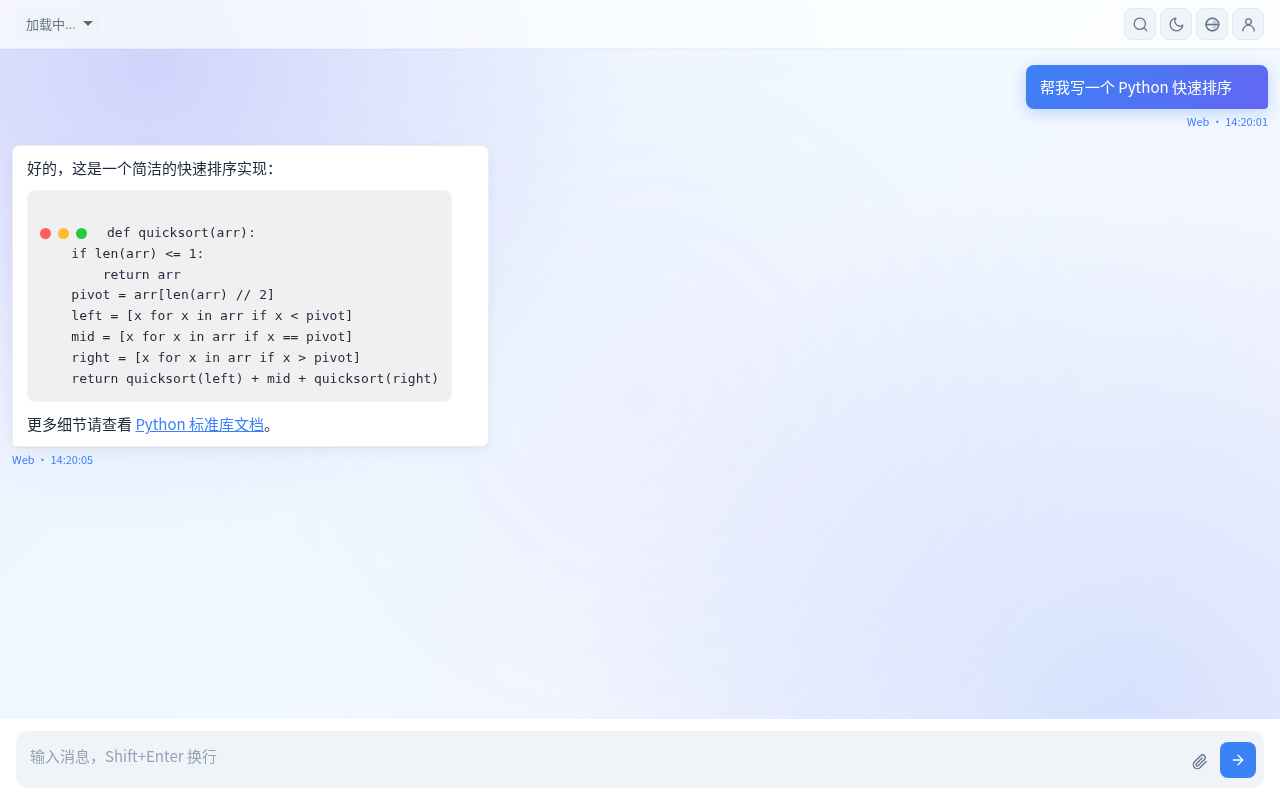Click the reply text 好的，这是一个简洁的快速排序实现
The width and height of the screenshot is (1280, 800).
[x=150, y=169]
